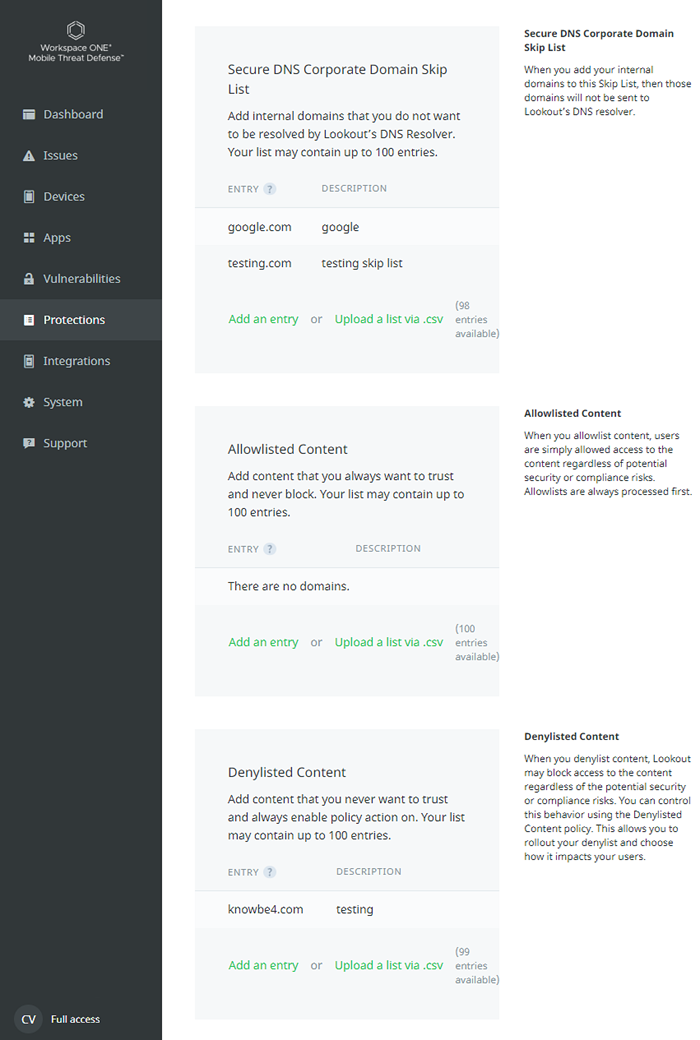Click the Full access account label
Screen dimensions: 700x1040
coord(75,1019)
